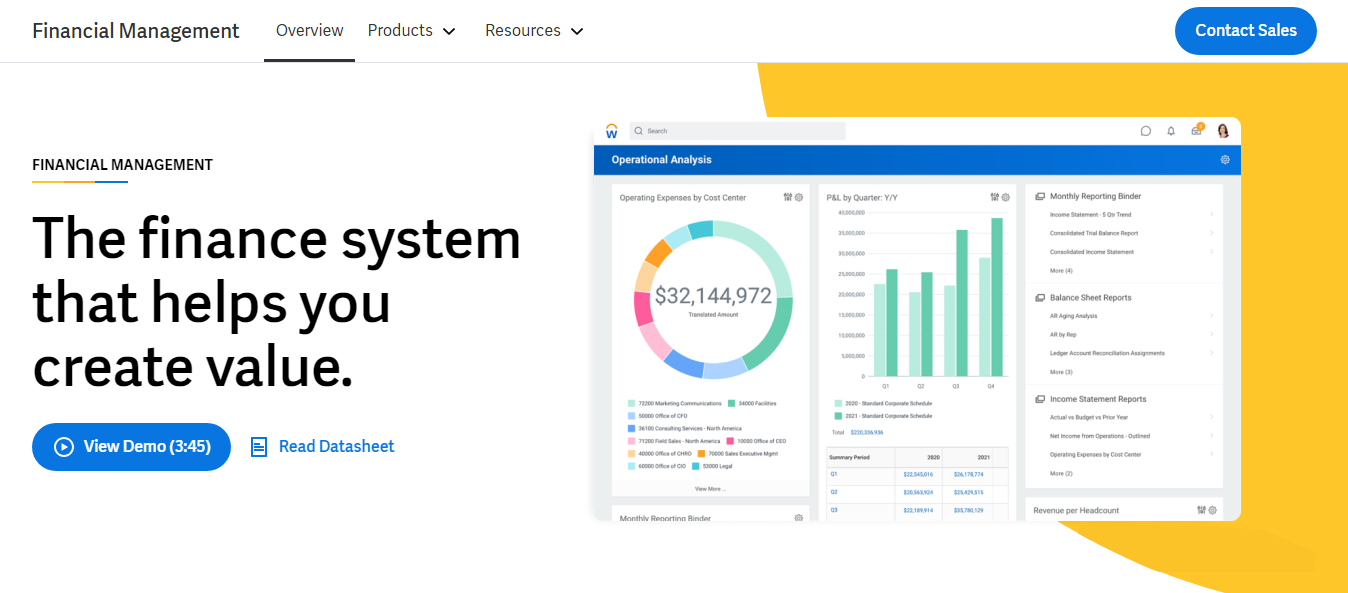
Task: Click filter sliders icon on Operating Expenses card
Action: [788, 198]
